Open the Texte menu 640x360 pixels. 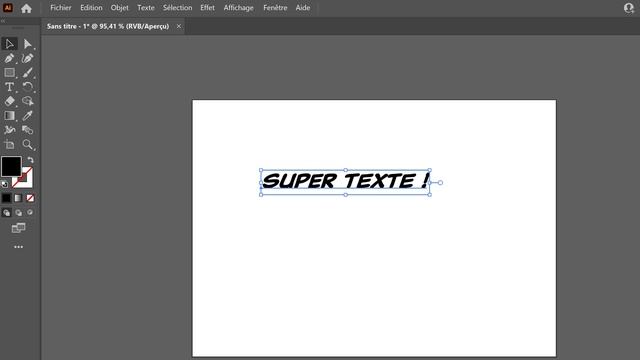click(146, 8)
